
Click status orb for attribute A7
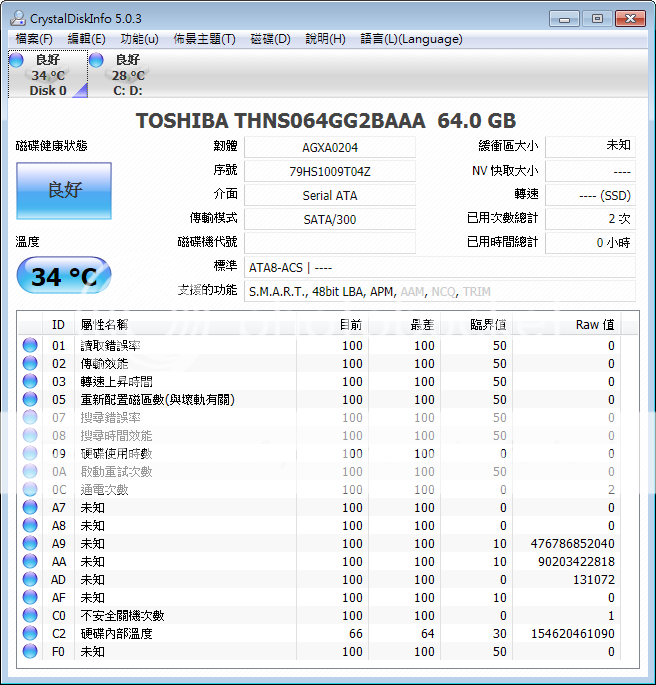(x=30, y=507)
